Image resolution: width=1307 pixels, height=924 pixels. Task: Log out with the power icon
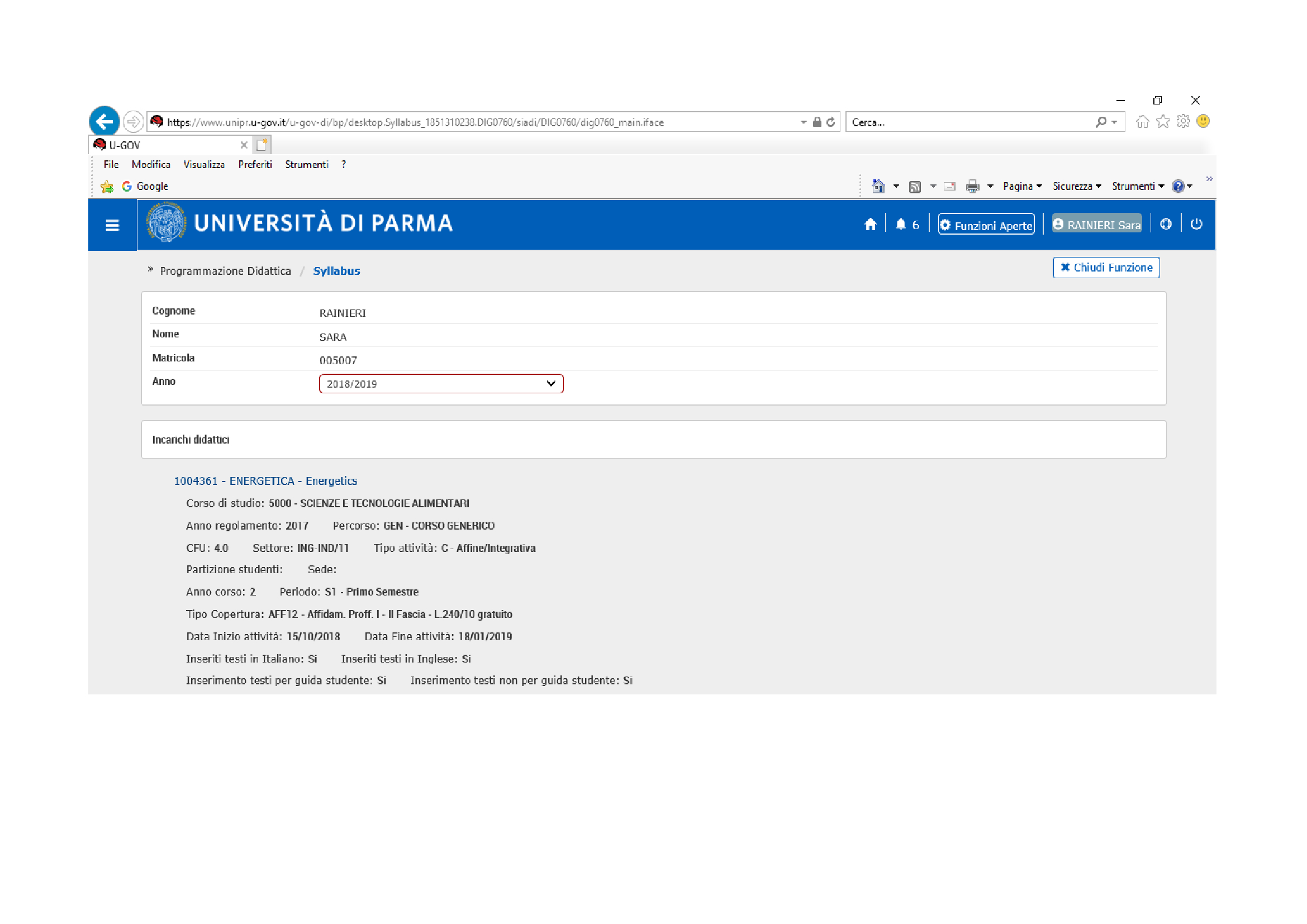tap(1196, 224)
